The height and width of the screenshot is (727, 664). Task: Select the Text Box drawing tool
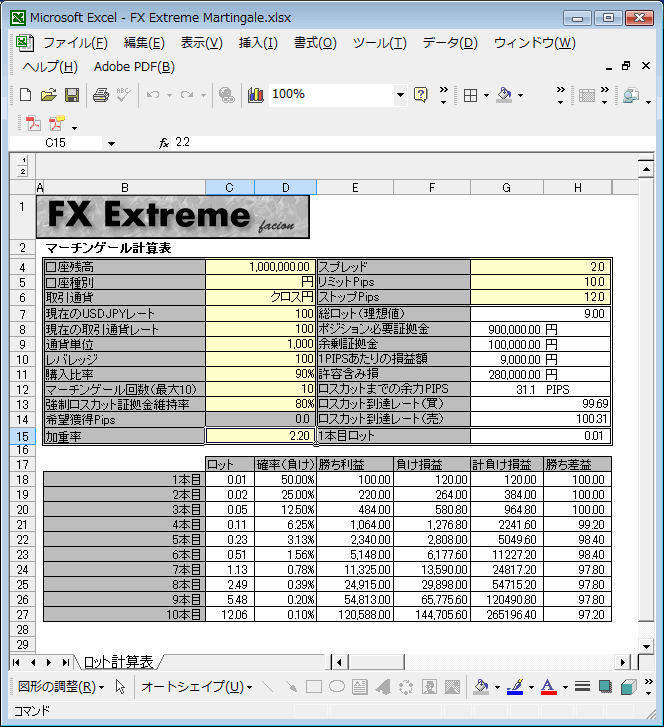click(x=360, y=687)
